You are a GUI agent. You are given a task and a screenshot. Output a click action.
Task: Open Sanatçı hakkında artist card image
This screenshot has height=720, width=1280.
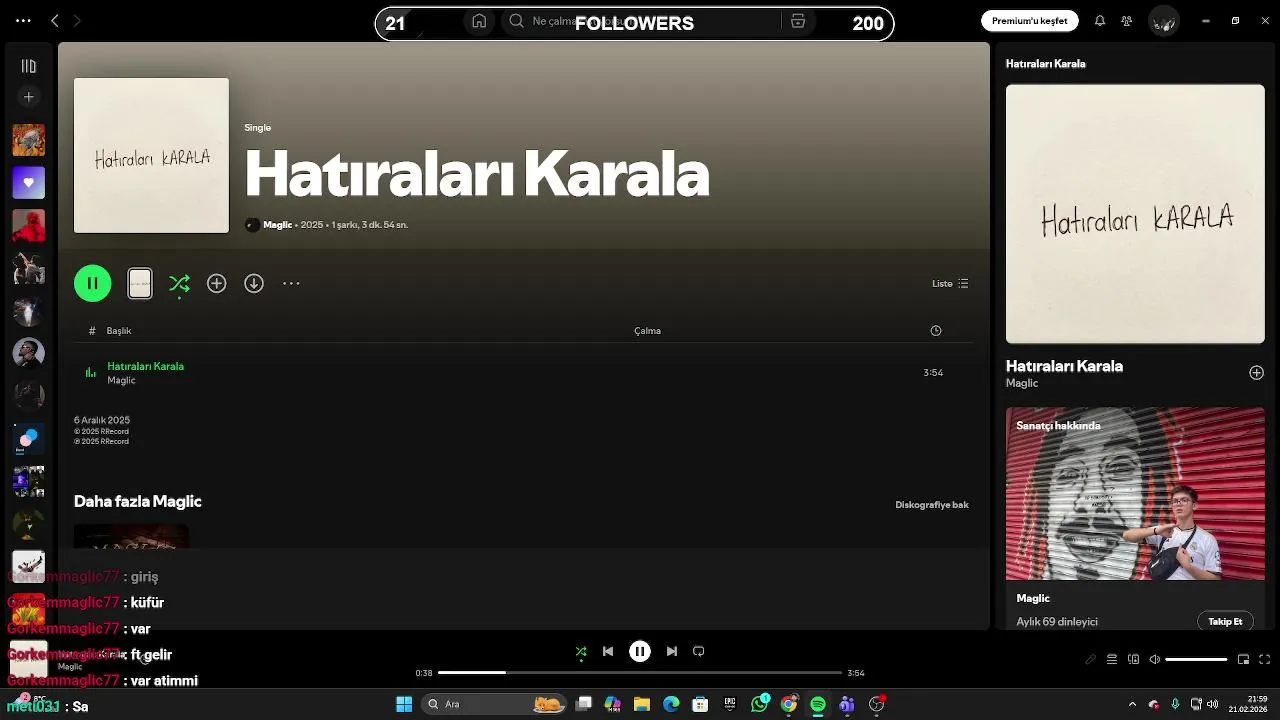pyautogui.click(x=1135, y=494)
